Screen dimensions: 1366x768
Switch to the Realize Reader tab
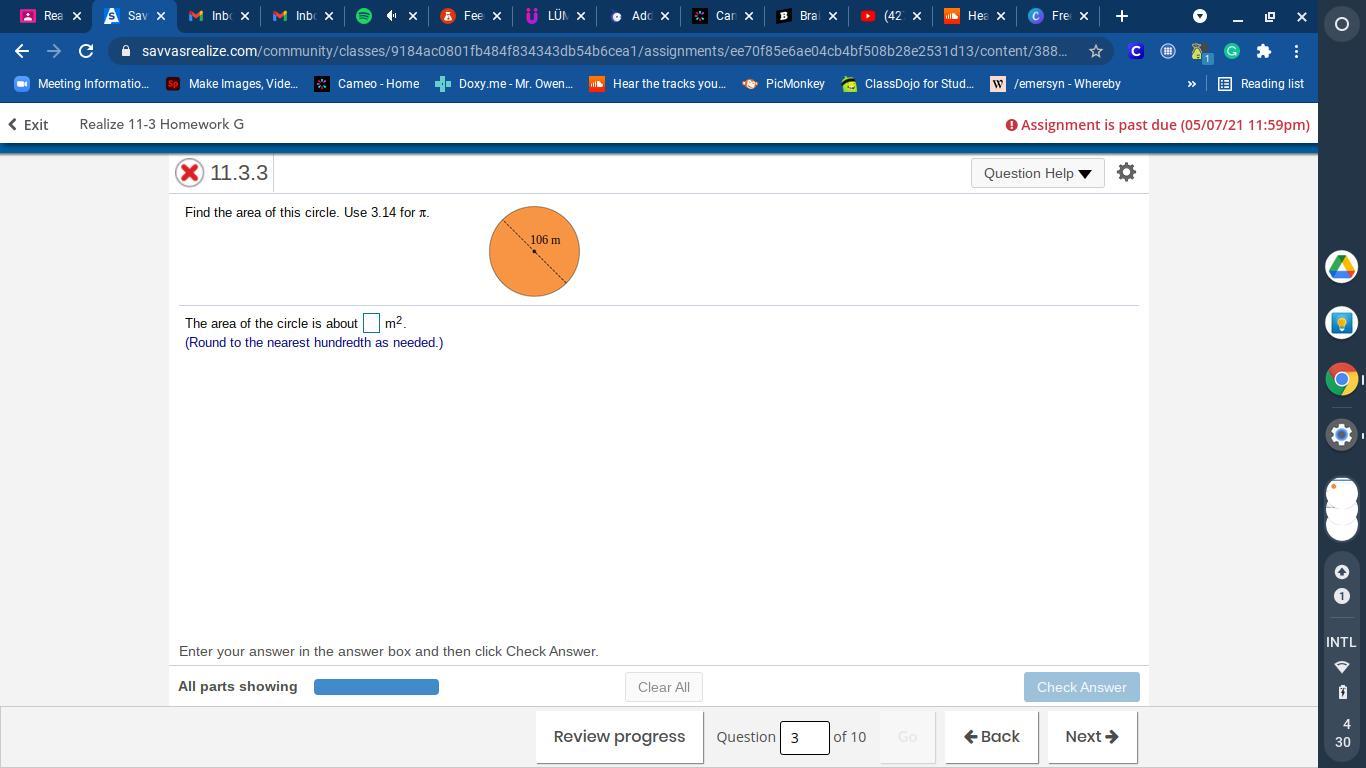49,16
